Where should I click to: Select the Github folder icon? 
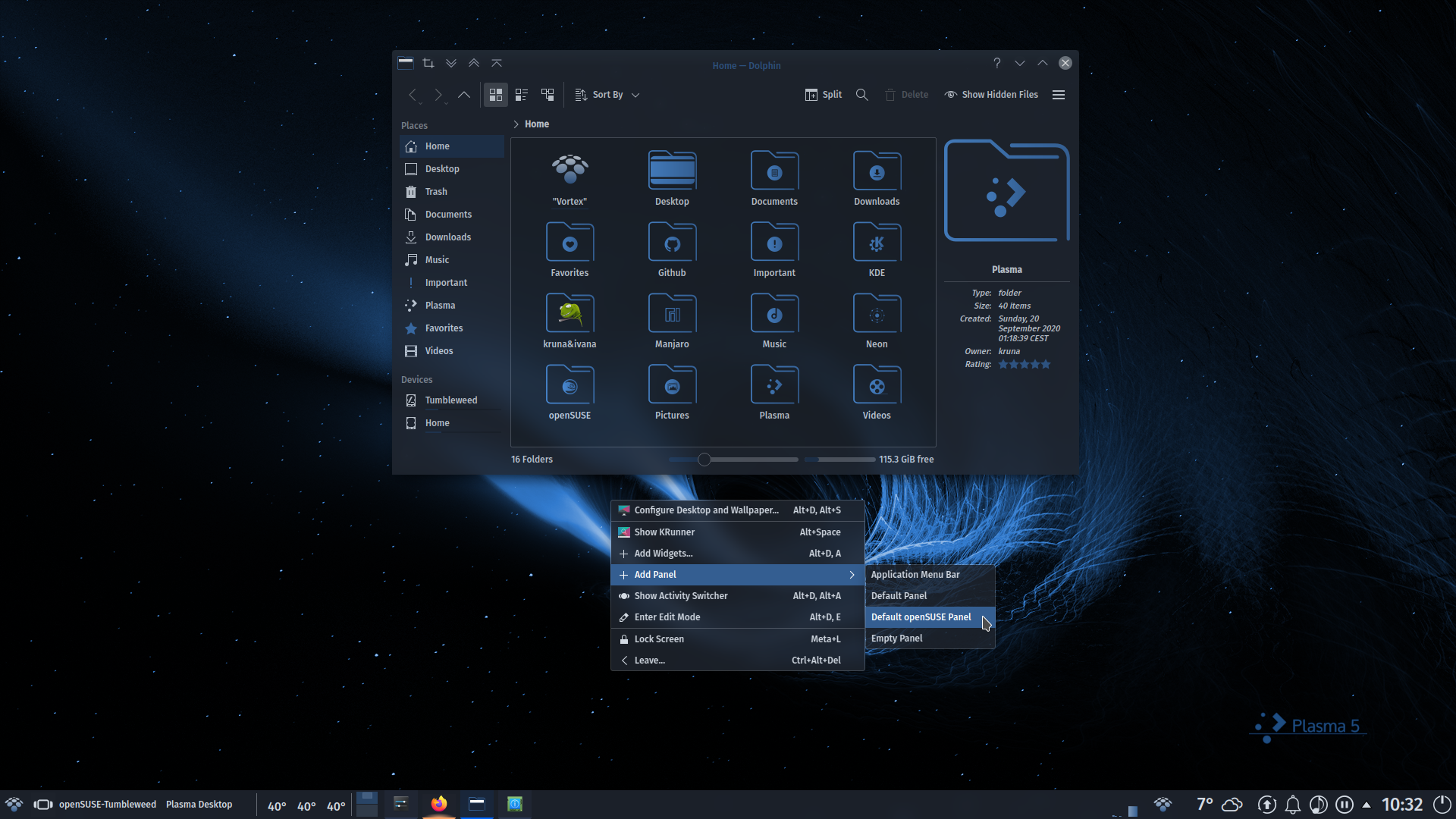672,241
